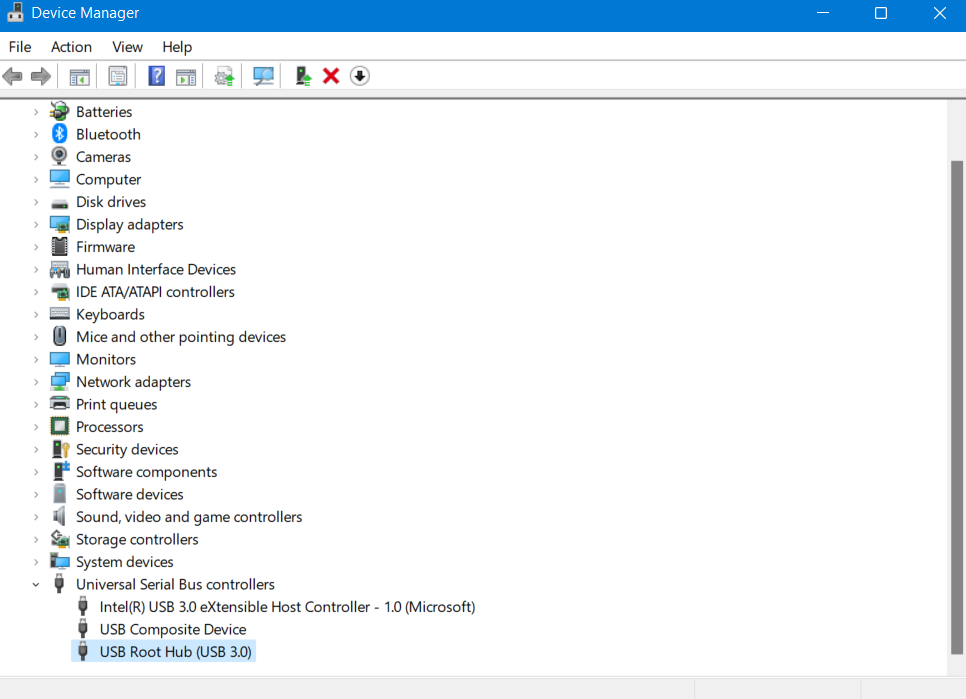The width and height of the screenshot is (966, 699).
Task: Click the Help toolbar icon with question mark
Action: coord(156,76)
